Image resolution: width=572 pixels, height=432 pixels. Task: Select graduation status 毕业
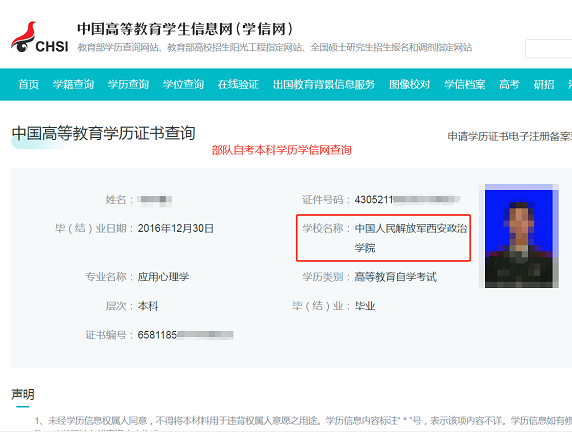click(365, 306)
